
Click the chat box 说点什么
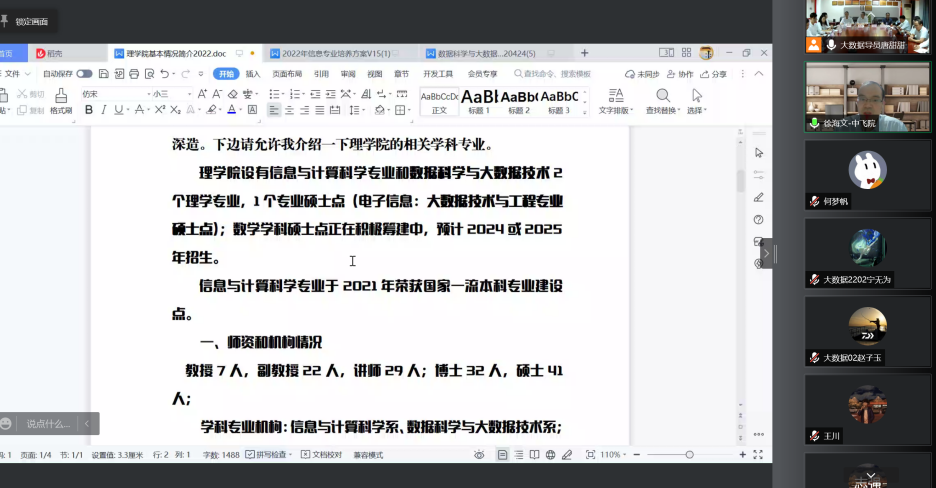tap(48, 424)
